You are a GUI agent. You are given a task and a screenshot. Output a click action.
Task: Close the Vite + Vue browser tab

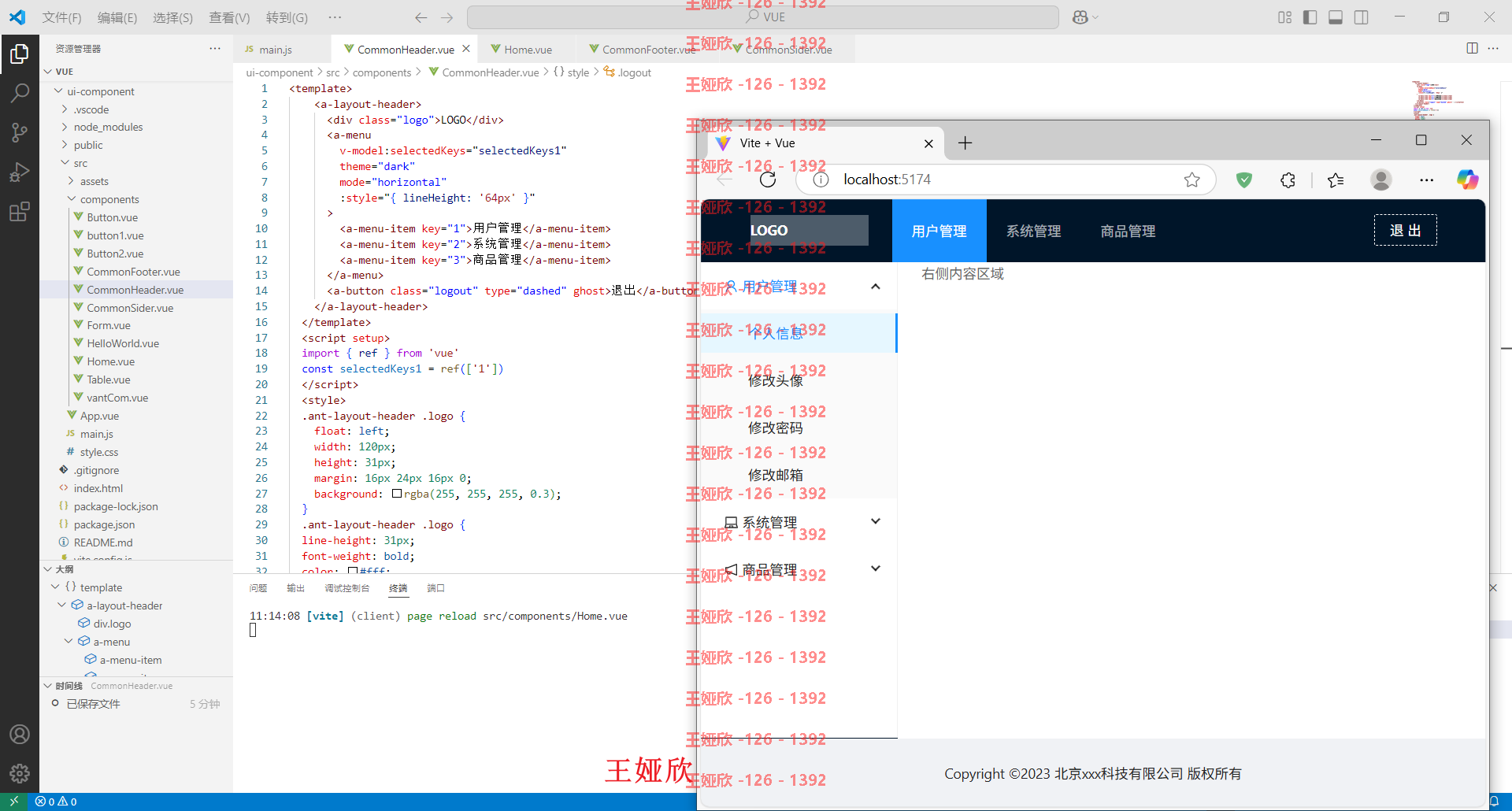tap(928, 143)
